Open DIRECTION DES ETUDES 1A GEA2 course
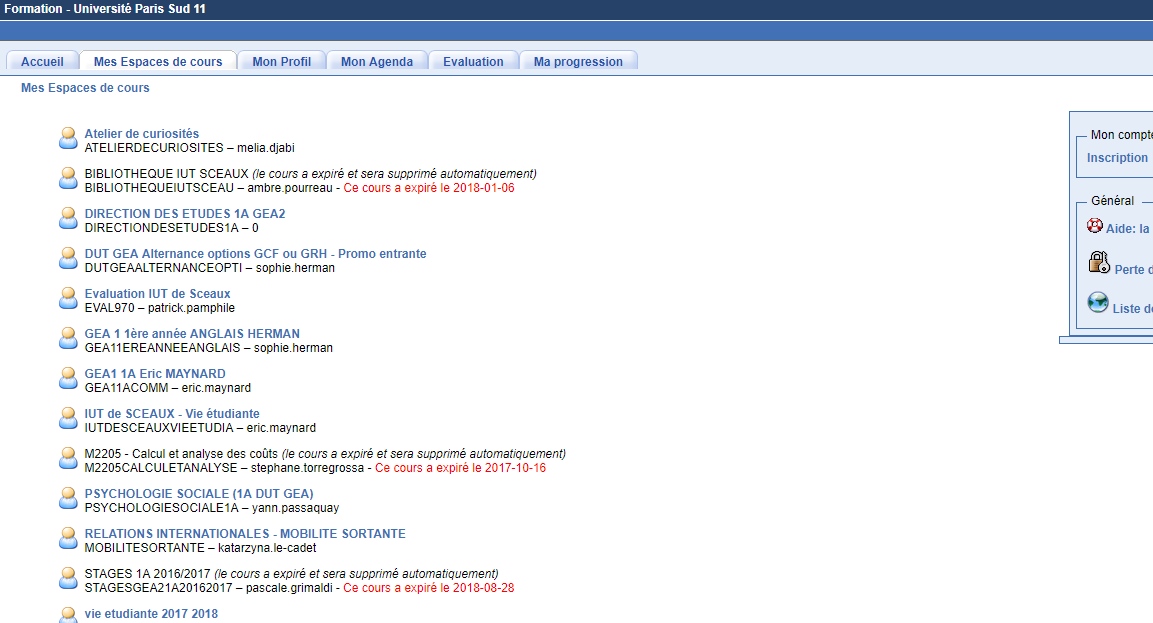1153x623 pixels. tap(185, 214)
